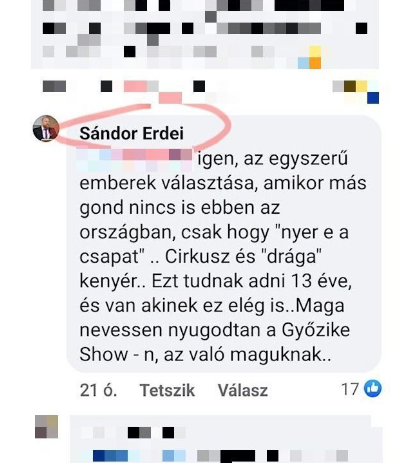Screen dimensions: 420x463
Task: Reply to the comment via Válasz
Action: 243,390
